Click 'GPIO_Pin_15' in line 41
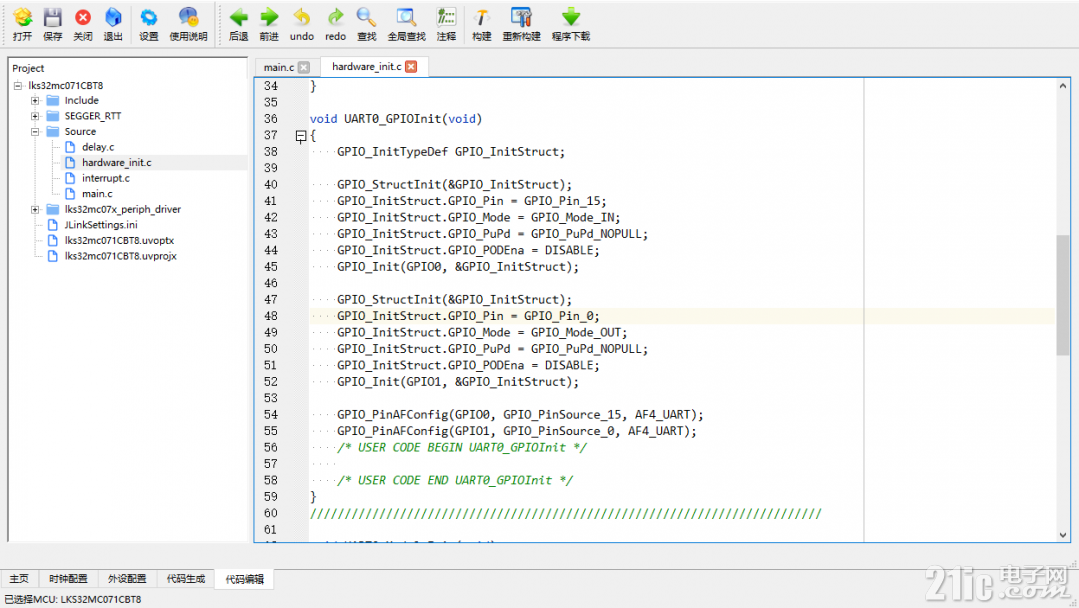The image size is (1079, 608). click(x=562, y=202)
